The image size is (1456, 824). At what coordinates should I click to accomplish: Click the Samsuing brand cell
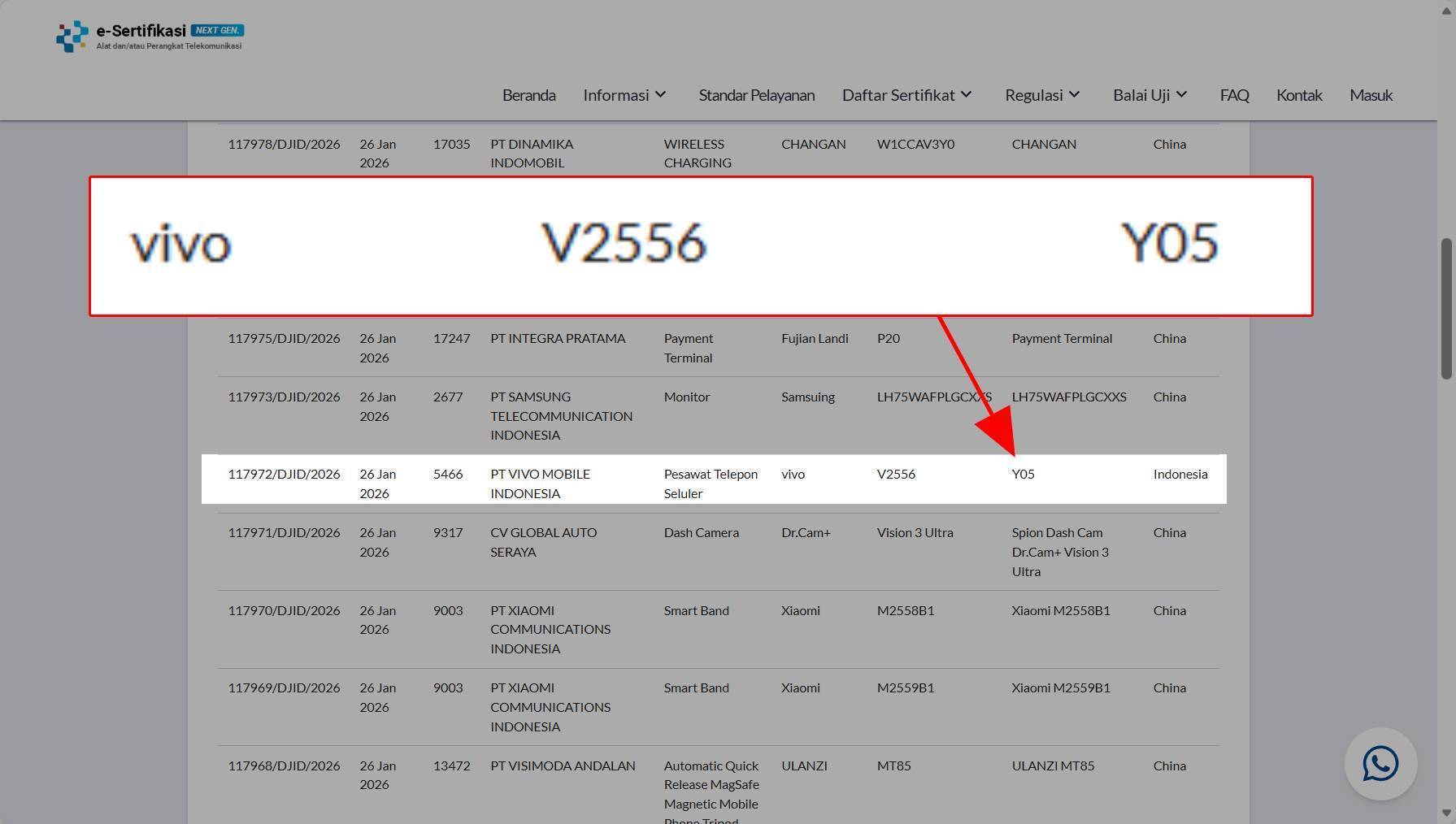(807, 397)
